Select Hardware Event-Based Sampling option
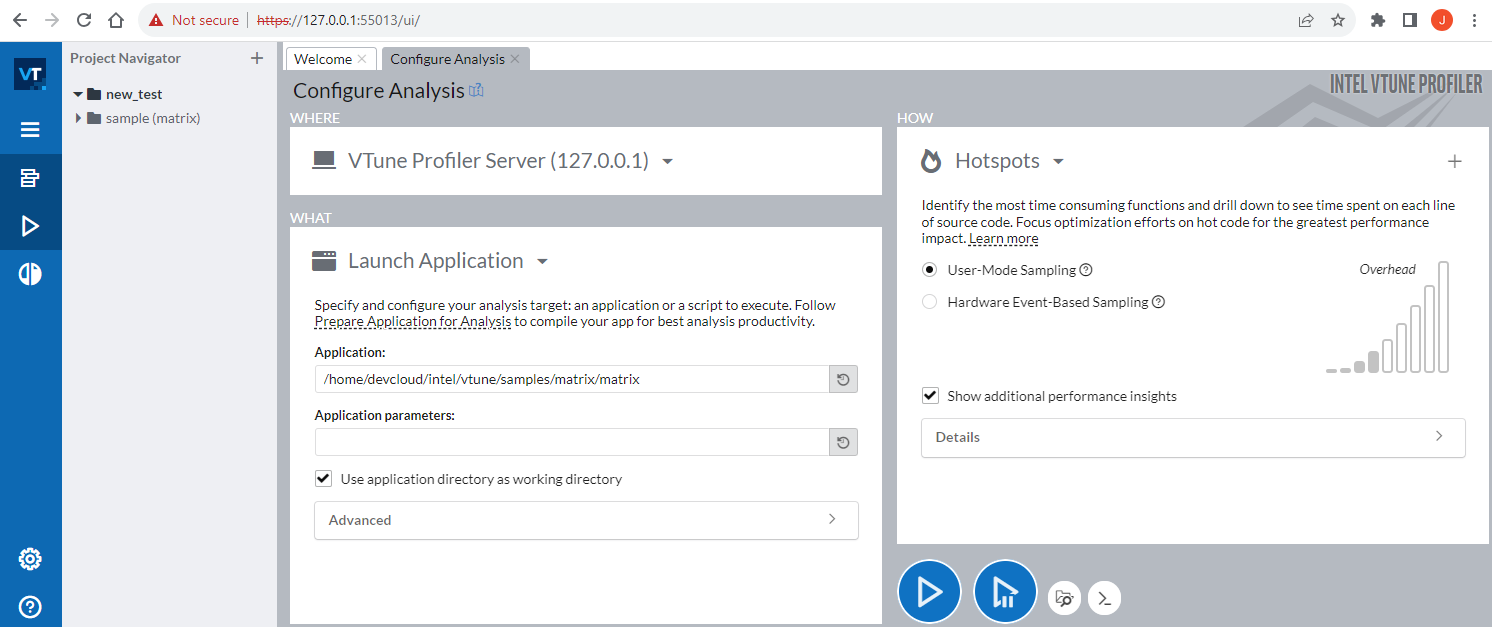 pos(929,302)
